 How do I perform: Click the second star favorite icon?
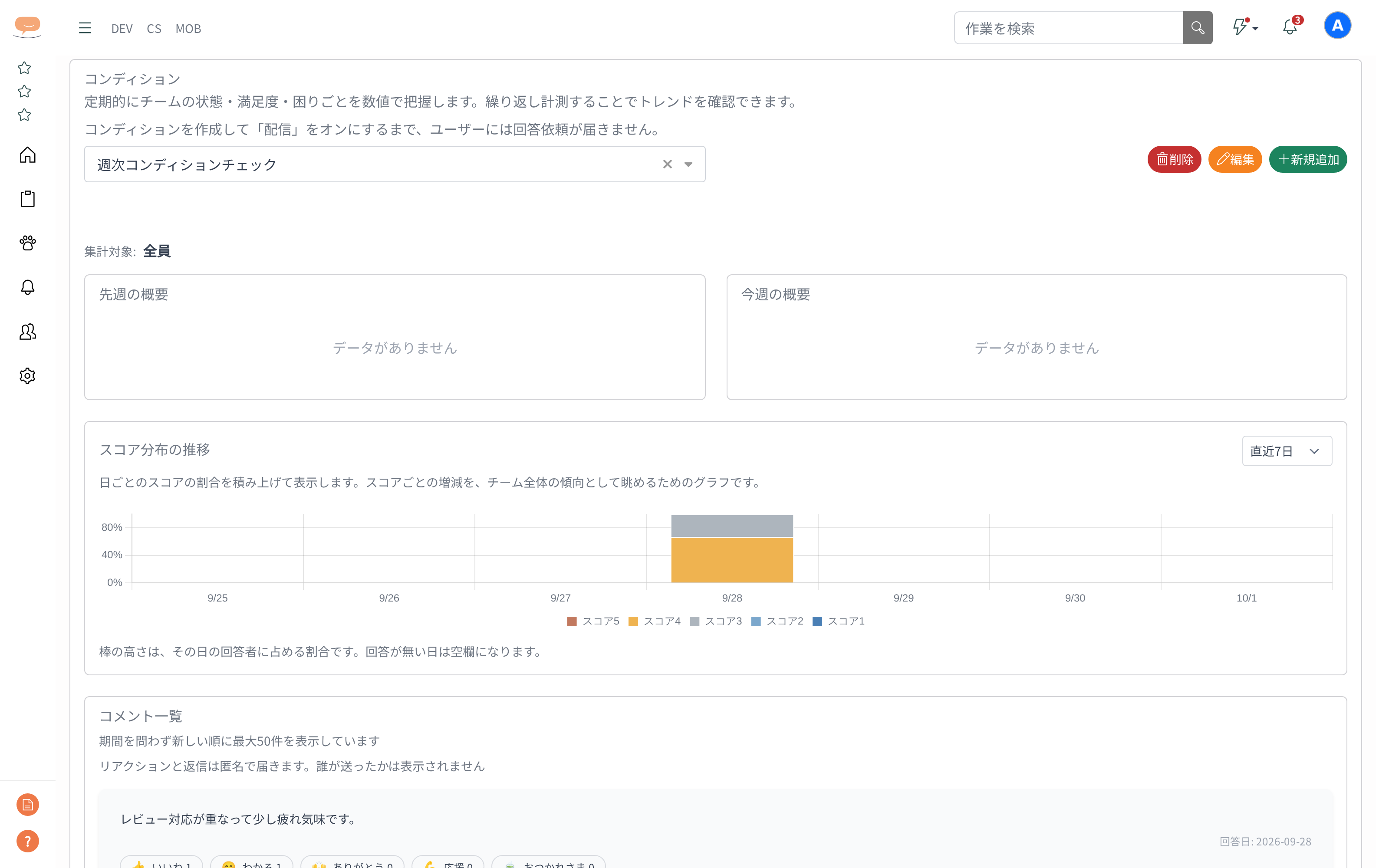[x=24, y=91]
